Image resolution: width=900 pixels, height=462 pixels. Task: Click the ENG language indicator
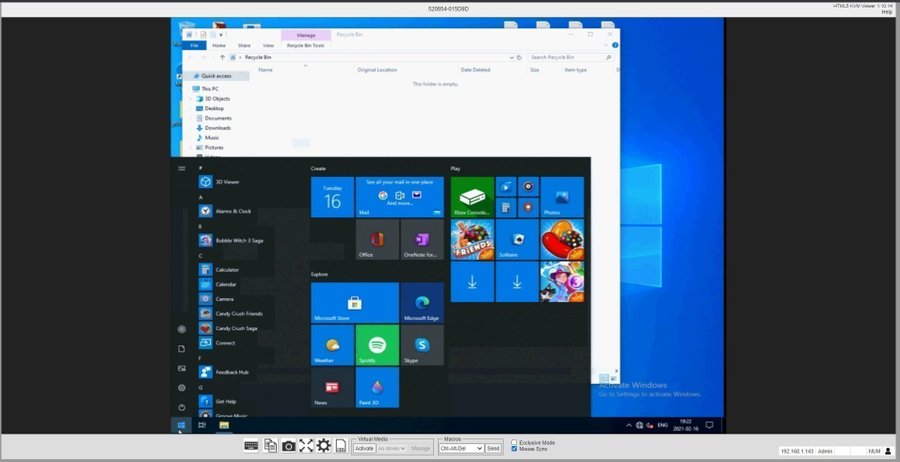(x=662, y=425)
